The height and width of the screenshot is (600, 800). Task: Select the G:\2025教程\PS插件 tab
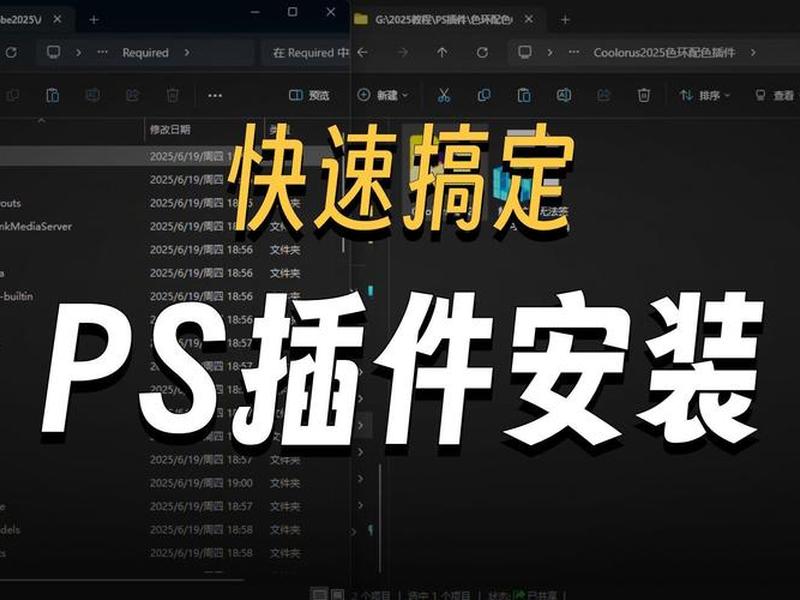coord(443,19)
